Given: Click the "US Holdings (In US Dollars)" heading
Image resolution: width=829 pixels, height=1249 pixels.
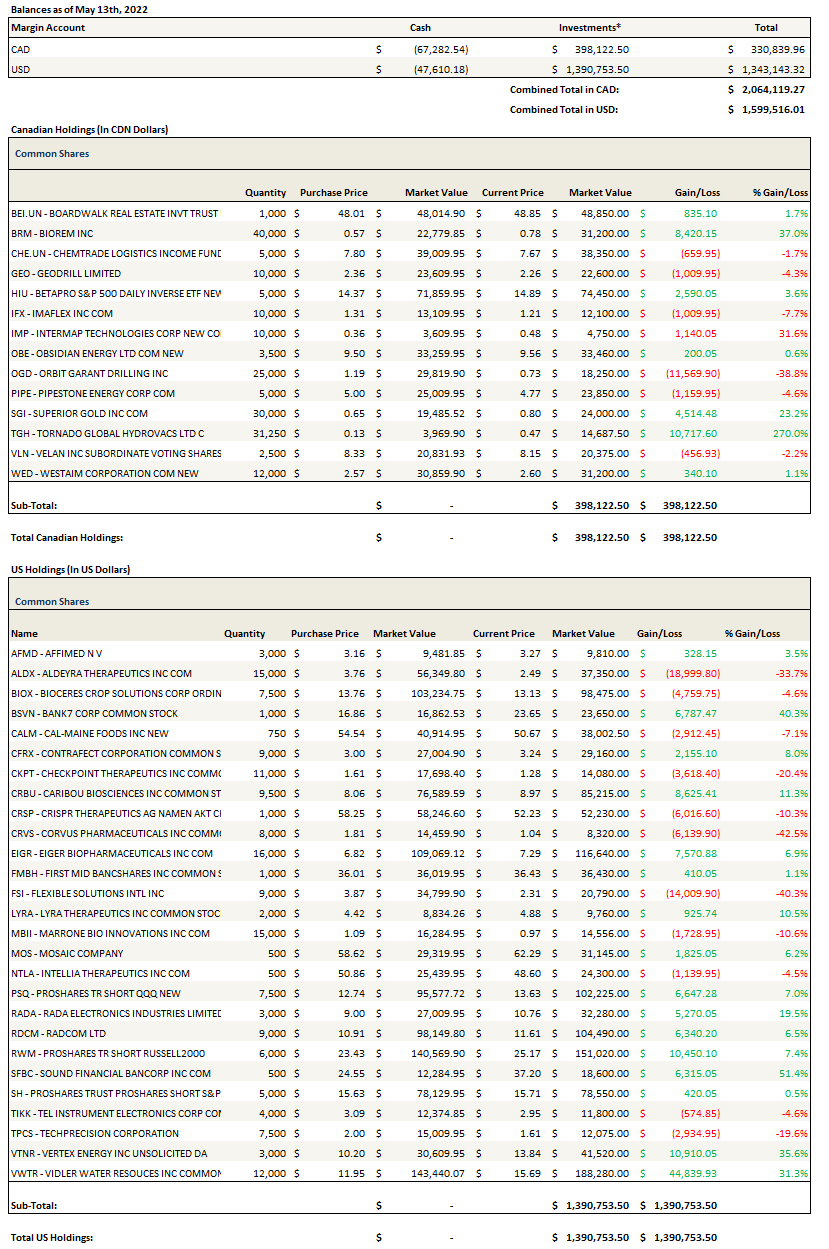Looking at the screenshot, I should tap(70, 570).
